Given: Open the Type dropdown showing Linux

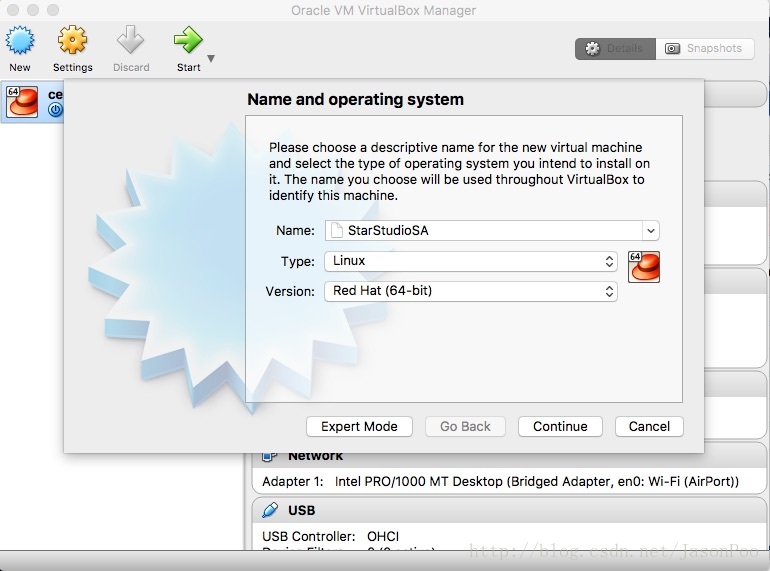Looking at the screenshot, I should tap(470, 261).
